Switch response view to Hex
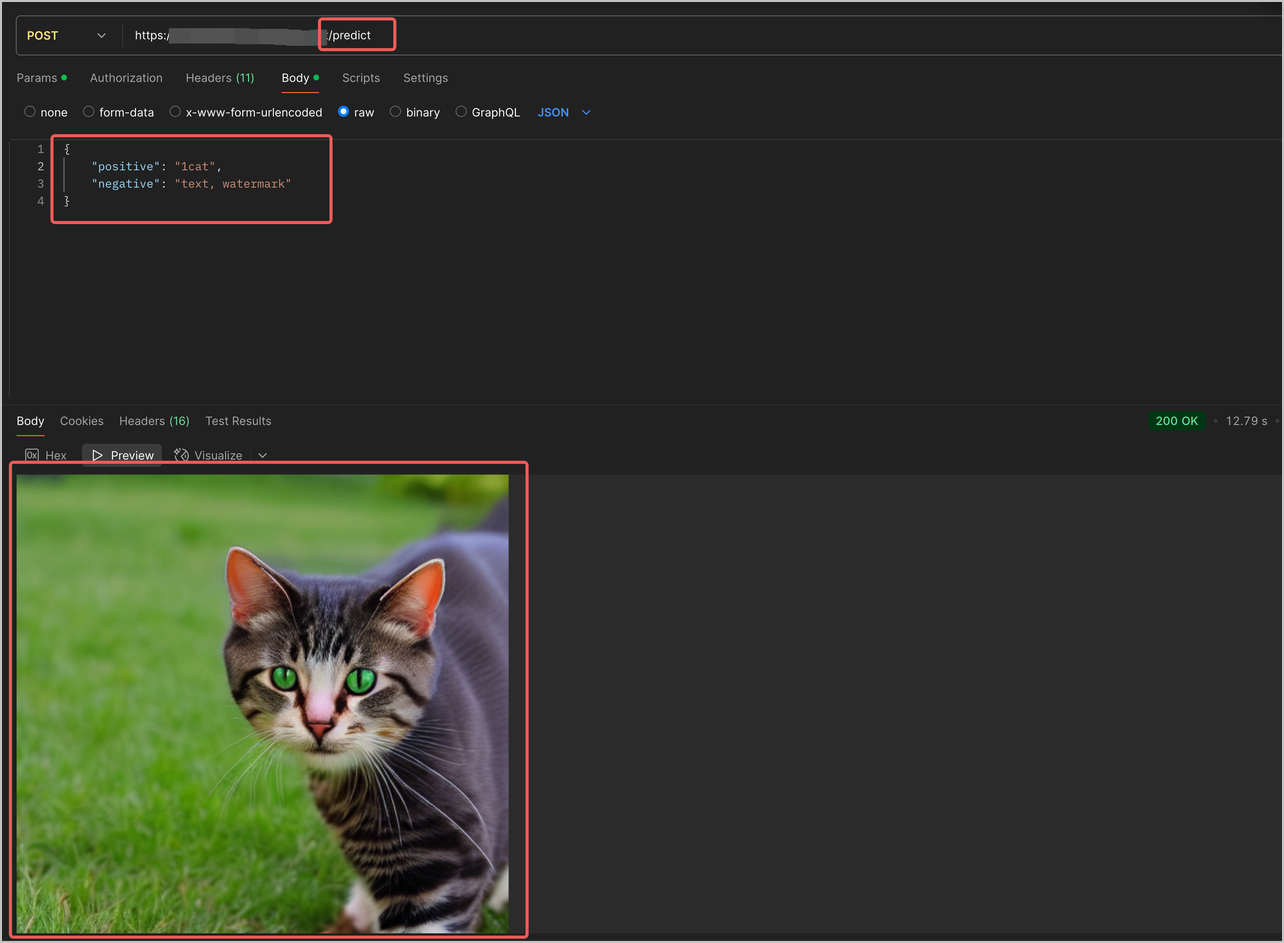The width and height of the screenshot is (1284, 943). point(46,455)
